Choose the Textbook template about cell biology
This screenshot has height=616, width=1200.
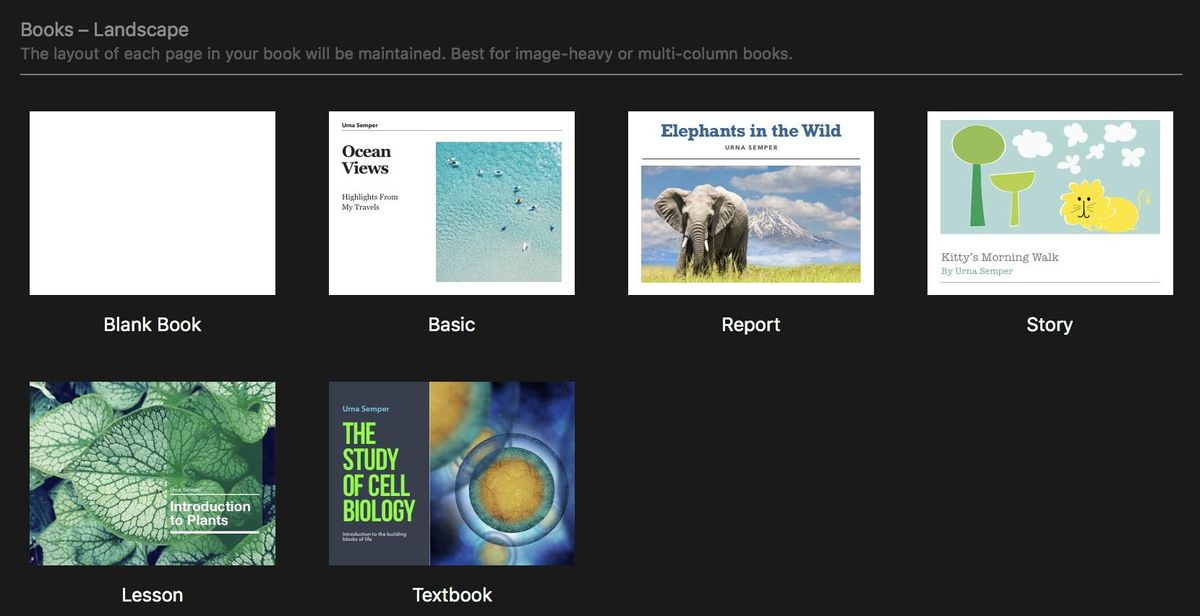click(451, 472)
